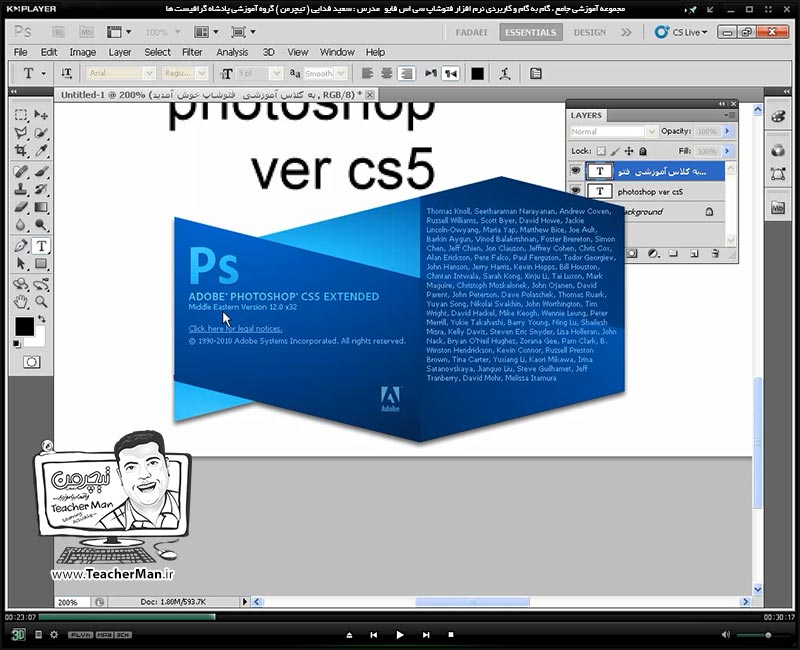Select the Move tool
Image resolution: width=800 pixels, height=650 pixels.
[x=41, y=115]
